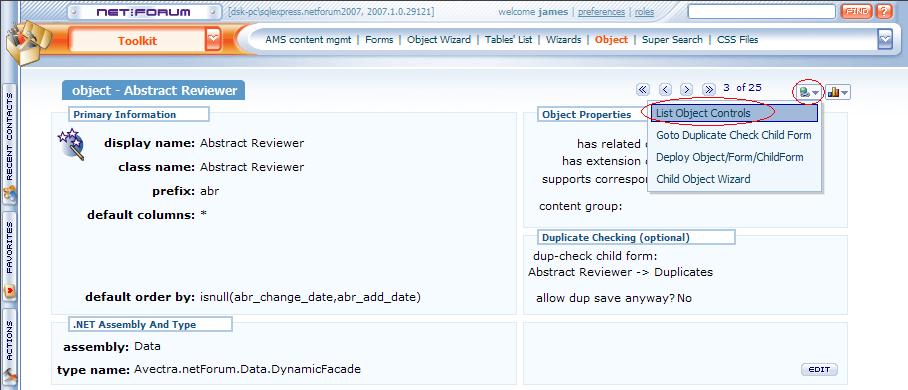908x390 pixels.
Task: Open the Tables' List menu item
Action: [508, 40]
